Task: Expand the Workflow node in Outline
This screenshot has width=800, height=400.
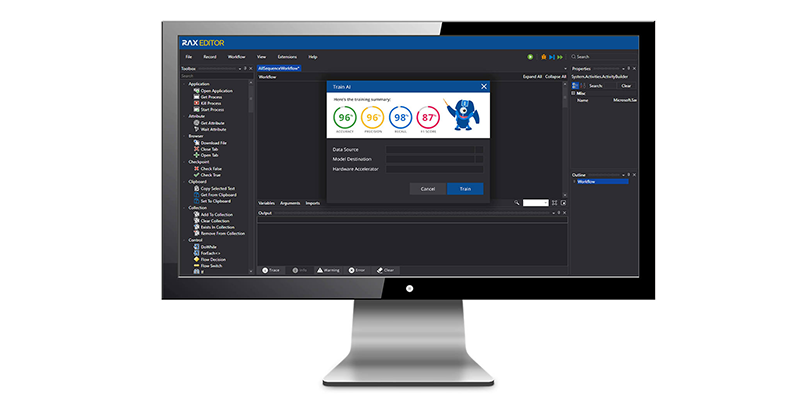Action: click(x=574, y=182)
